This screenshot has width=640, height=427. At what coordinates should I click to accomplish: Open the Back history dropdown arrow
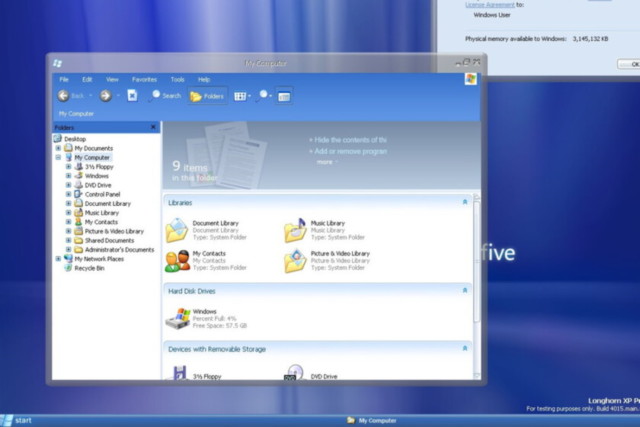point(91,96)
